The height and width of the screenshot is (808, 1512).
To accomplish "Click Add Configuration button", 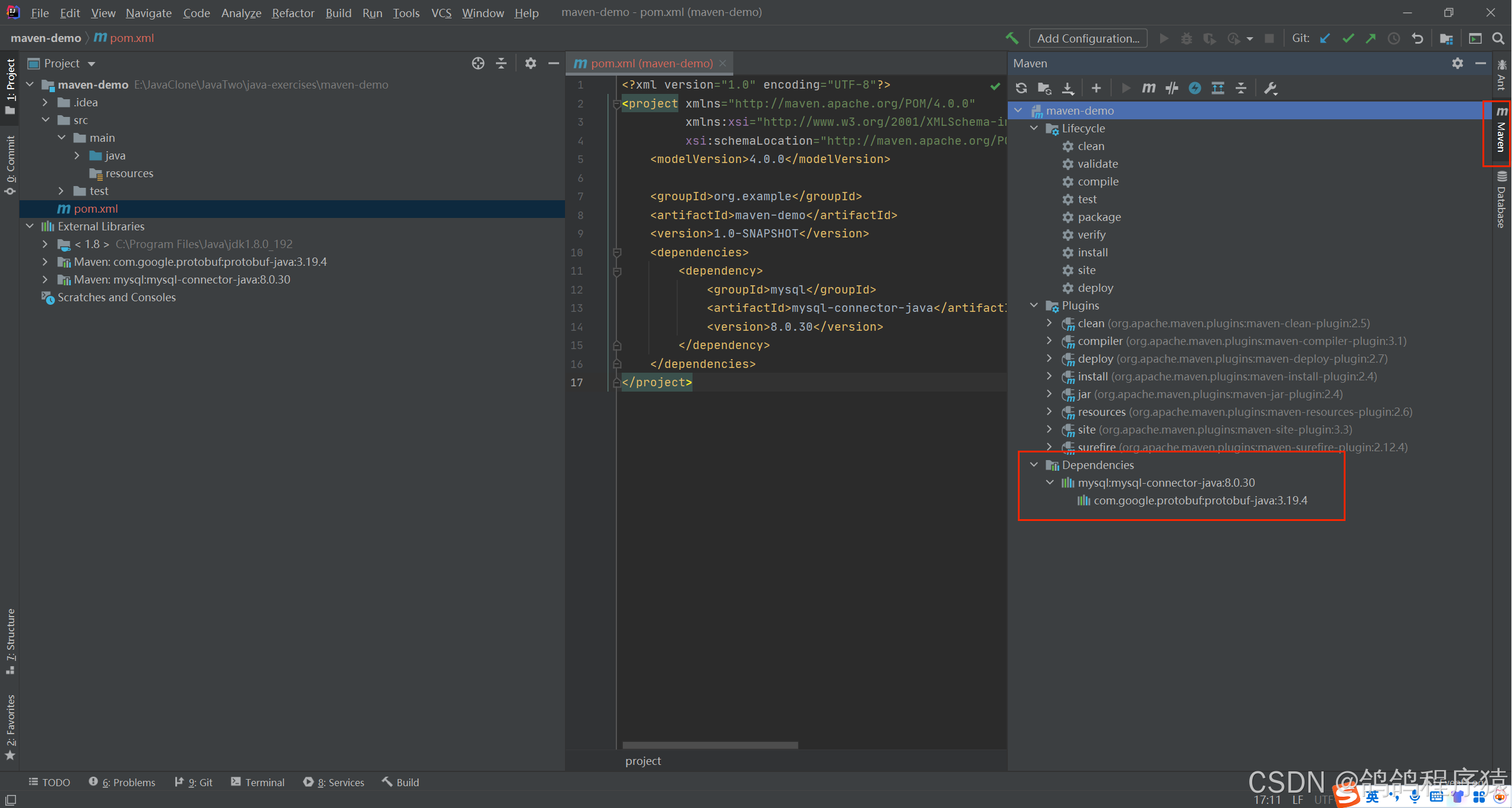I will click(1088, 38).
